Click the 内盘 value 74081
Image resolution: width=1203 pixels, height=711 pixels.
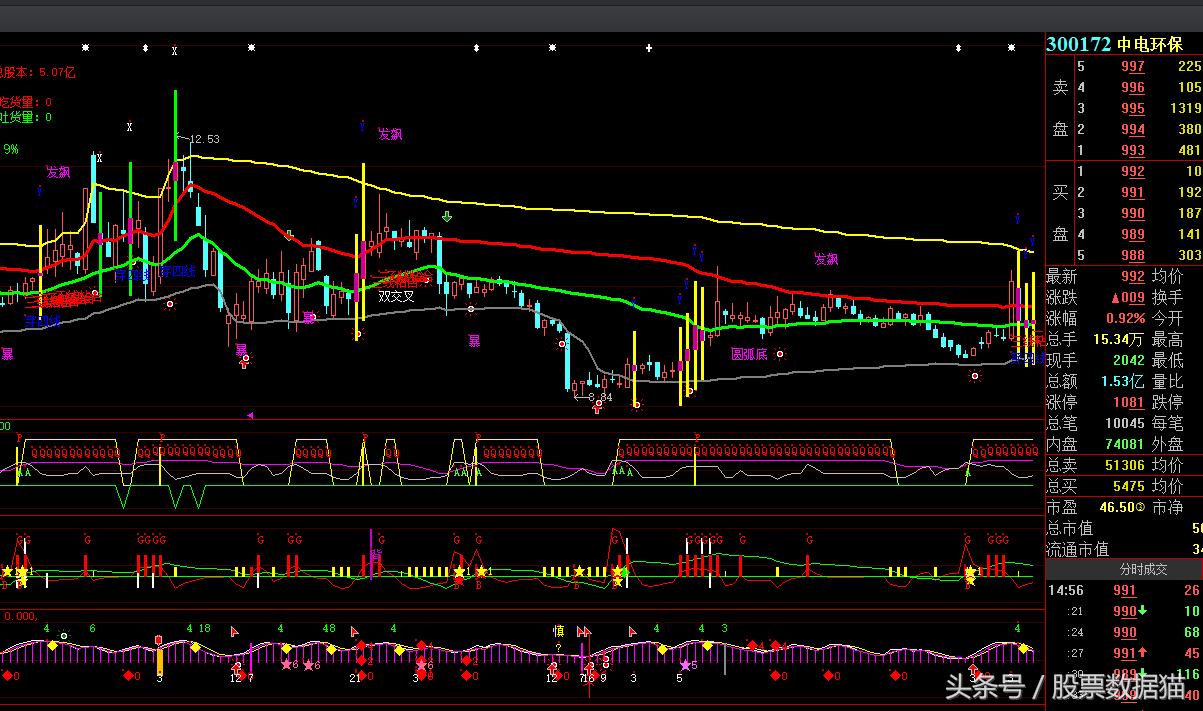point(1125,444)
